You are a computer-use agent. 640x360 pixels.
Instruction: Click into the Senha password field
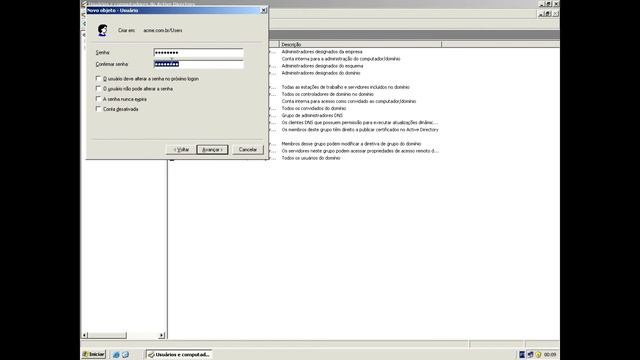tap(198, 53)
